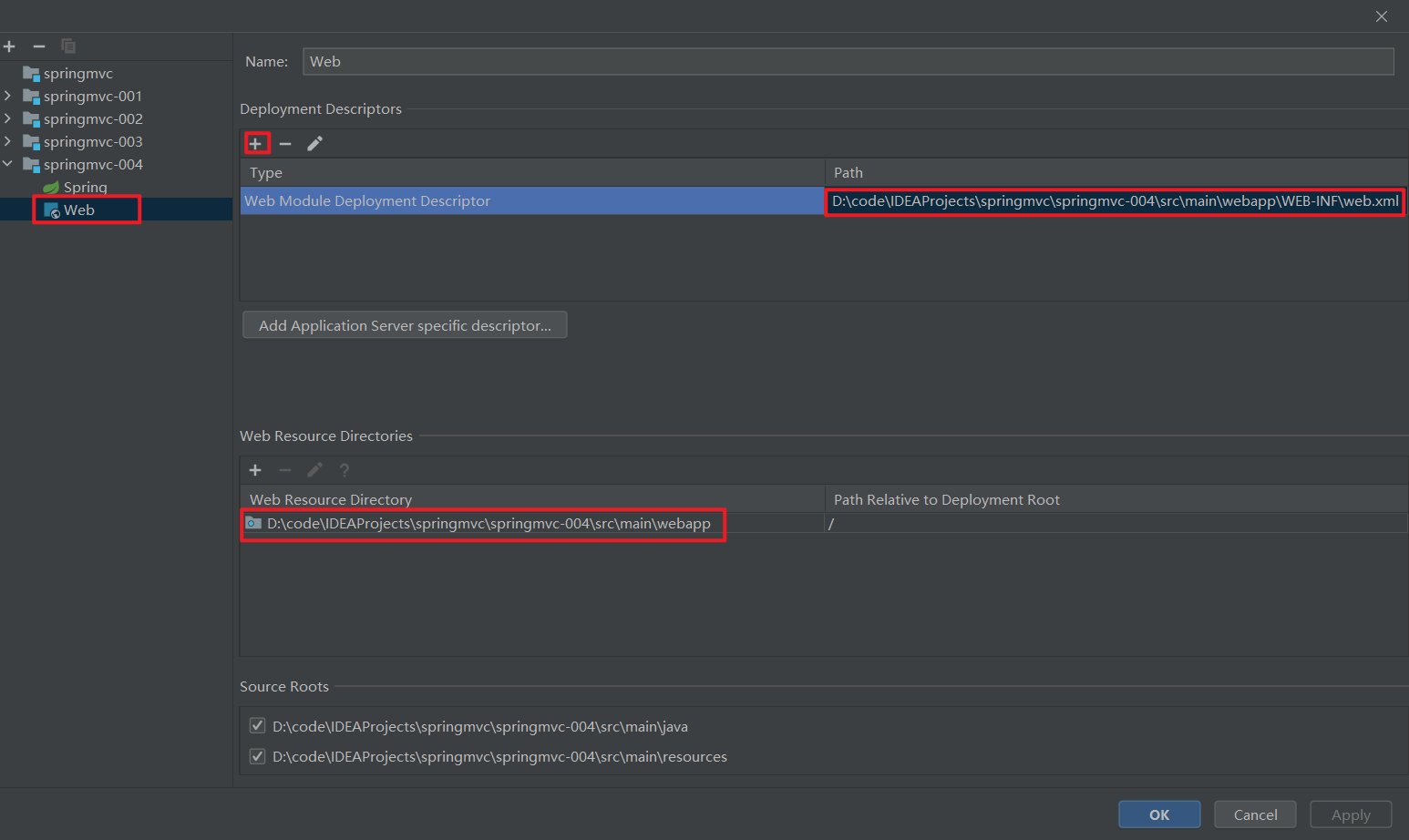The image size is (1409, 840).
Task: Click the Path column header in descriptors table
Action: tap(1116, 173)
